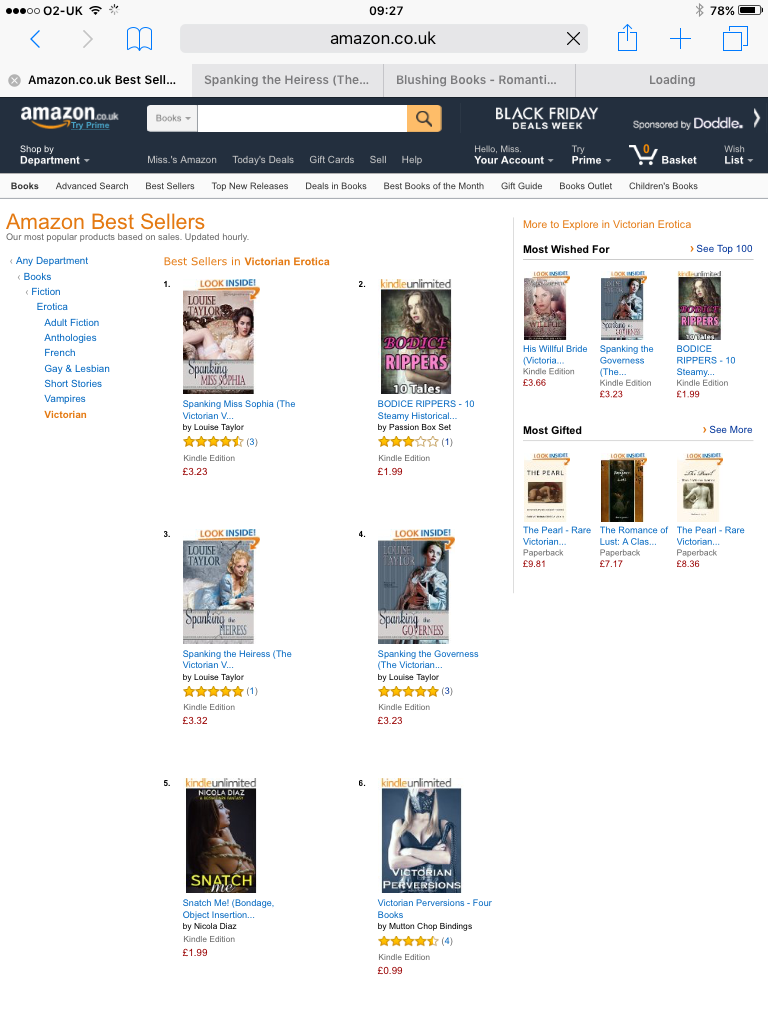Open the Basket cart icon
Image resolution: width=768 pixels, height=1024 pixels.
(x=643, y=155)
